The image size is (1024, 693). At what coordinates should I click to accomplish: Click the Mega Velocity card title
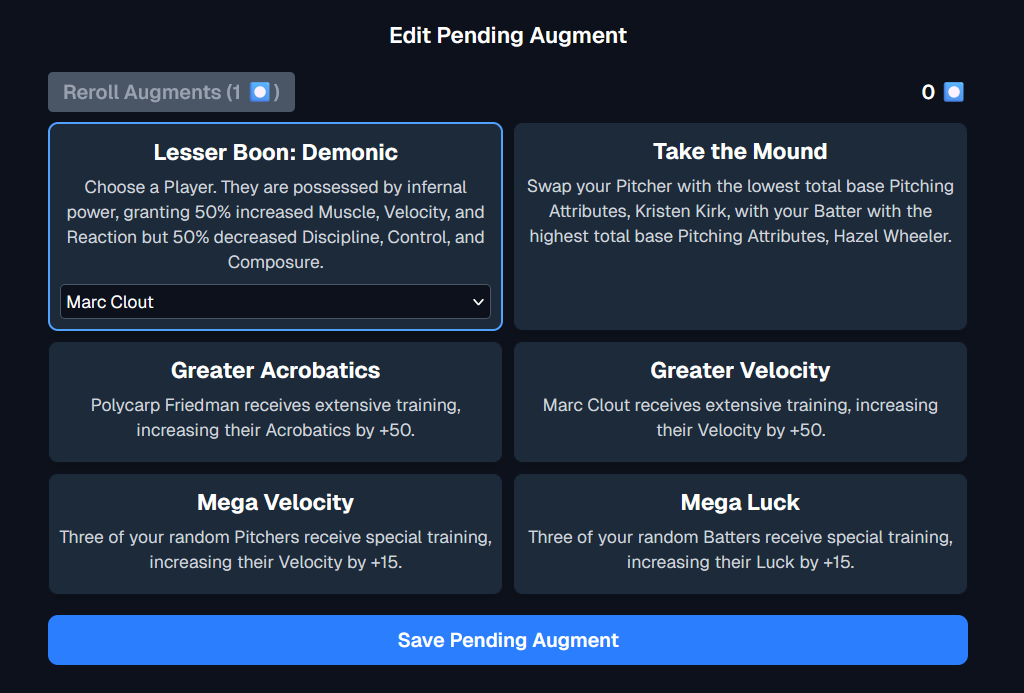point(275,502)
